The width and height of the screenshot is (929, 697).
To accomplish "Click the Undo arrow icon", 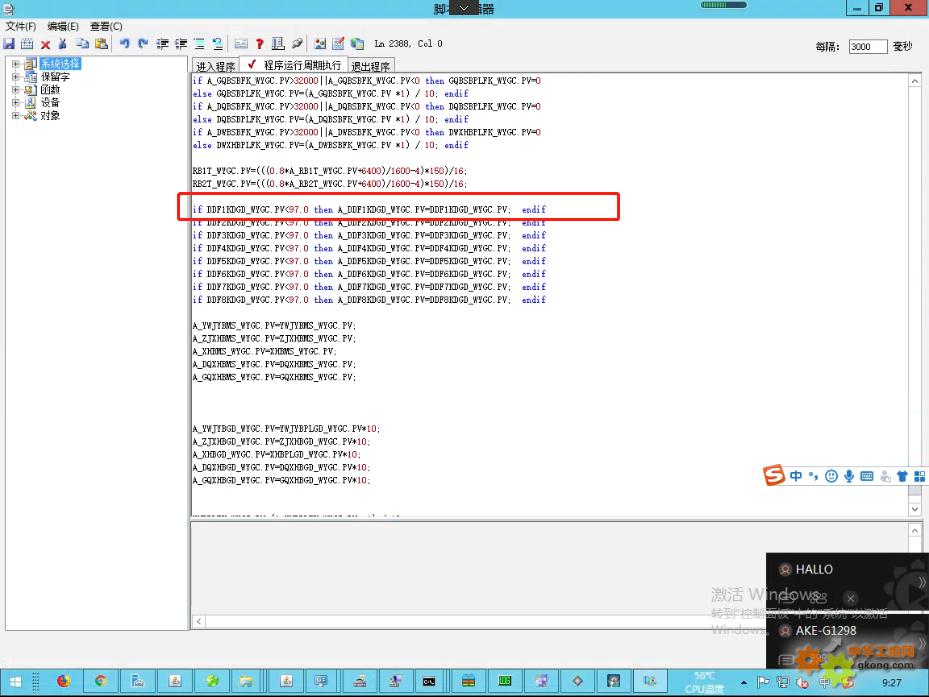I will [124, 44].
